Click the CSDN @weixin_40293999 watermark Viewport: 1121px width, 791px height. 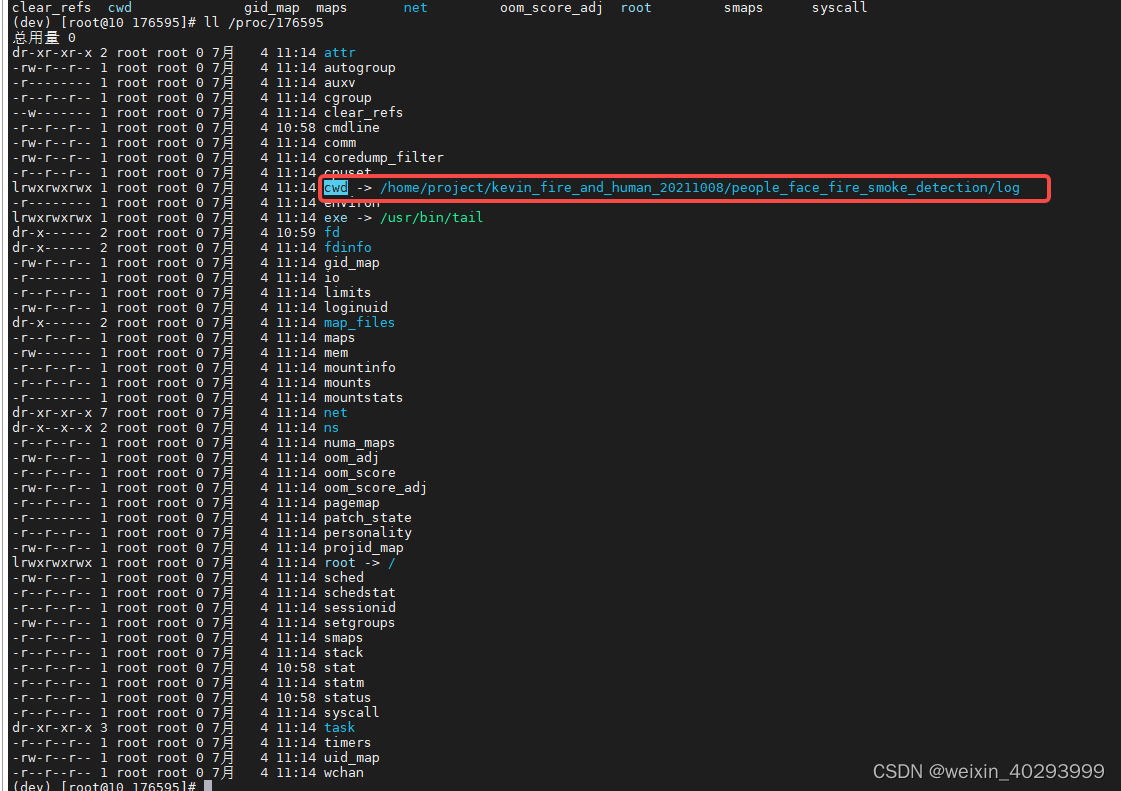pyautogui.click(x=988, y=771)
